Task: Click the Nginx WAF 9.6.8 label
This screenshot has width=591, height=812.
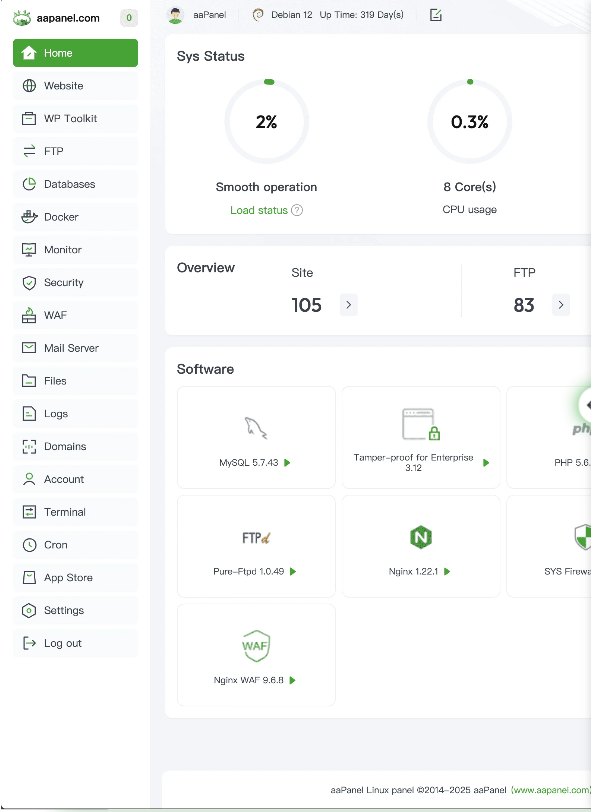Action: (x=249, y=680)
